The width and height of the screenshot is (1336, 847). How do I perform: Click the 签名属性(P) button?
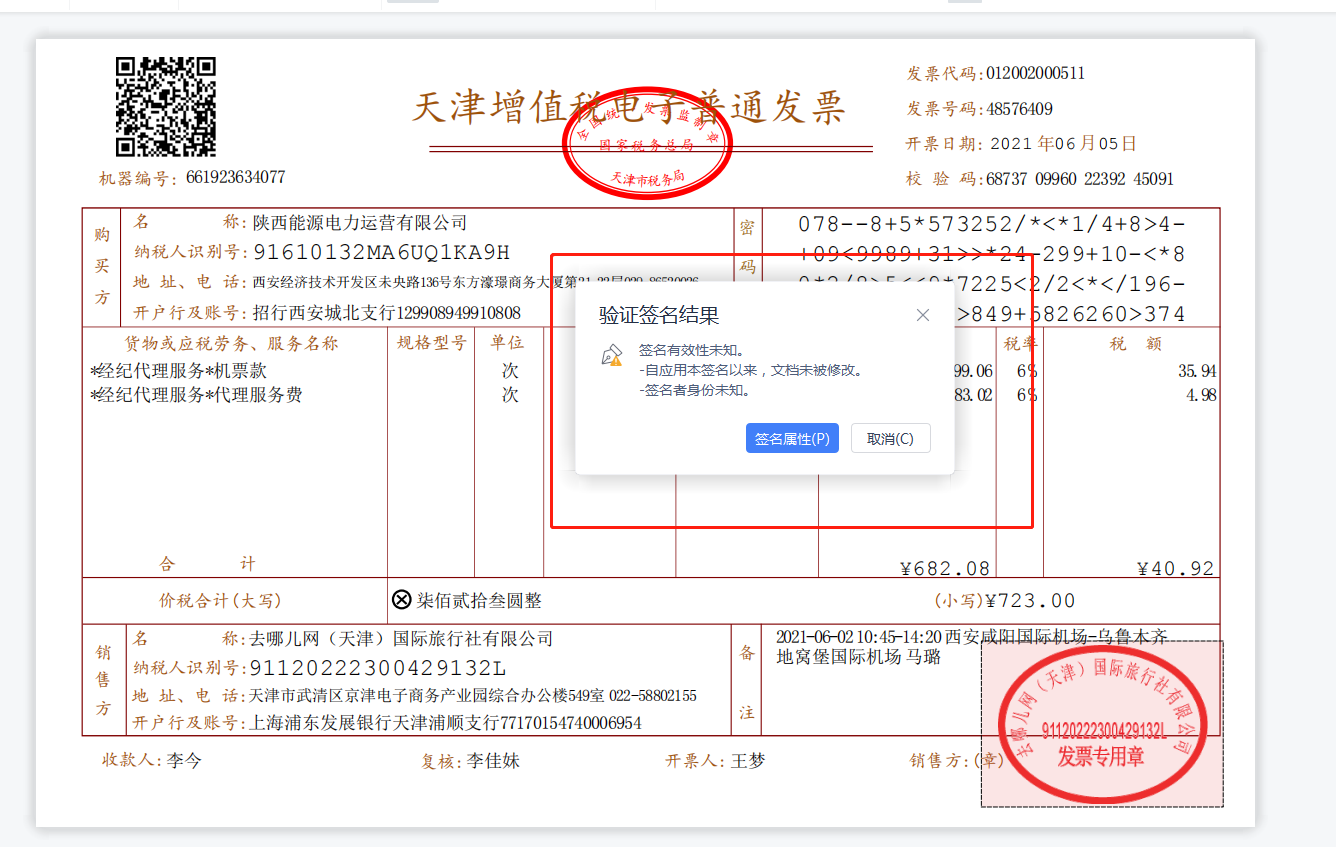(791, 439)
